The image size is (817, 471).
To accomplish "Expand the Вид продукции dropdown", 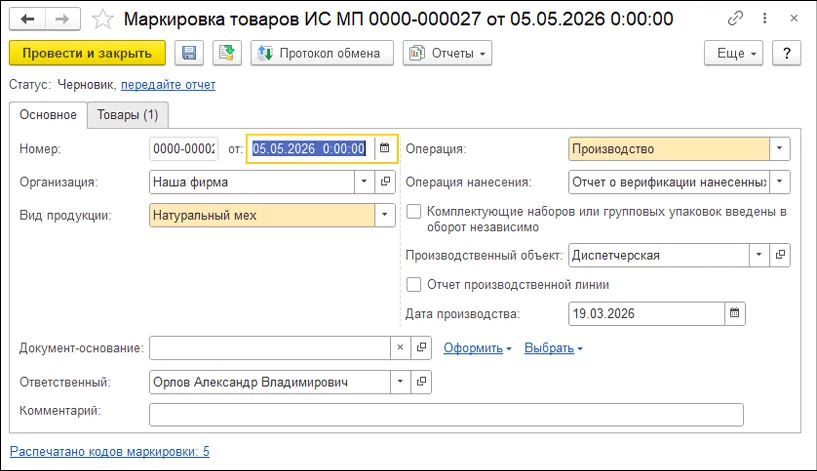I will pyautogui.click(x=385, y=215).
